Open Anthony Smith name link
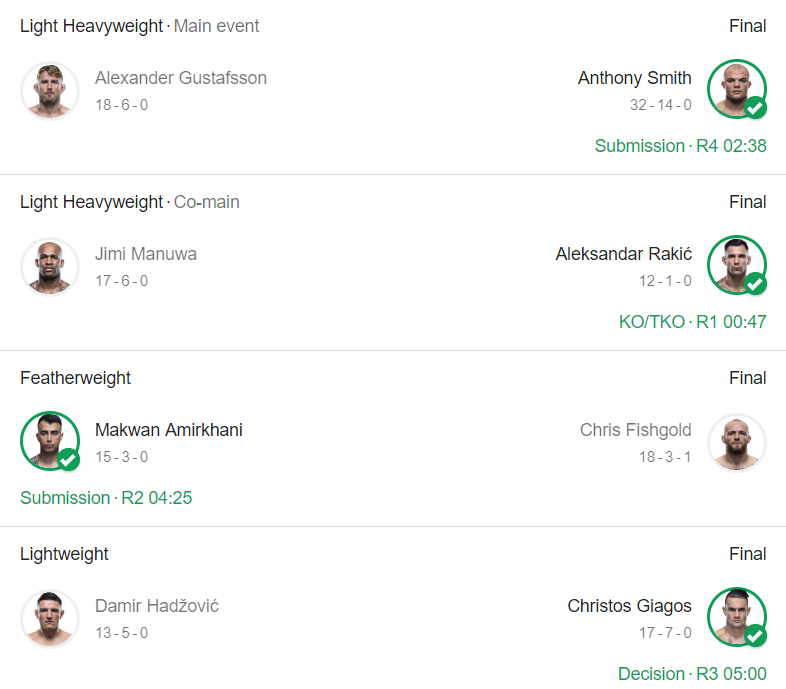The image size is (786, 689). point(635,78)
